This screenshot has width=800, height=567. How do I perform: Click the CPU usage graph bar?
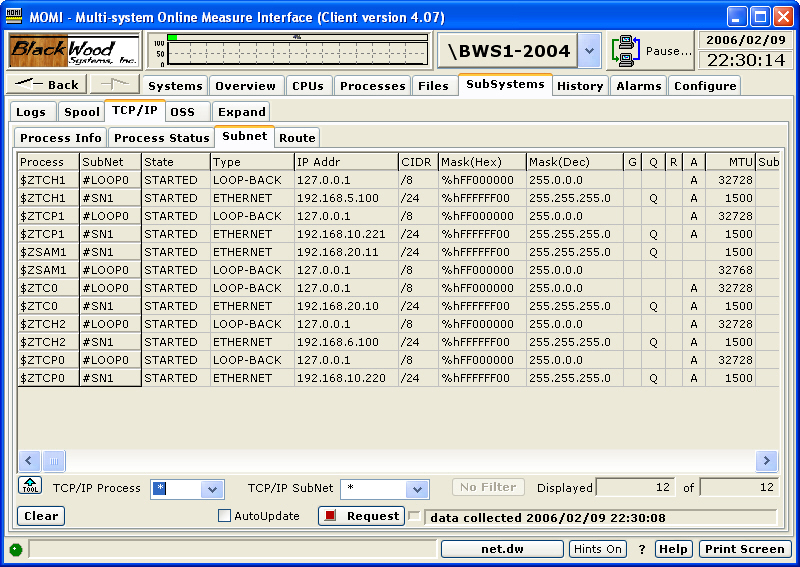[x=297, y=37]
